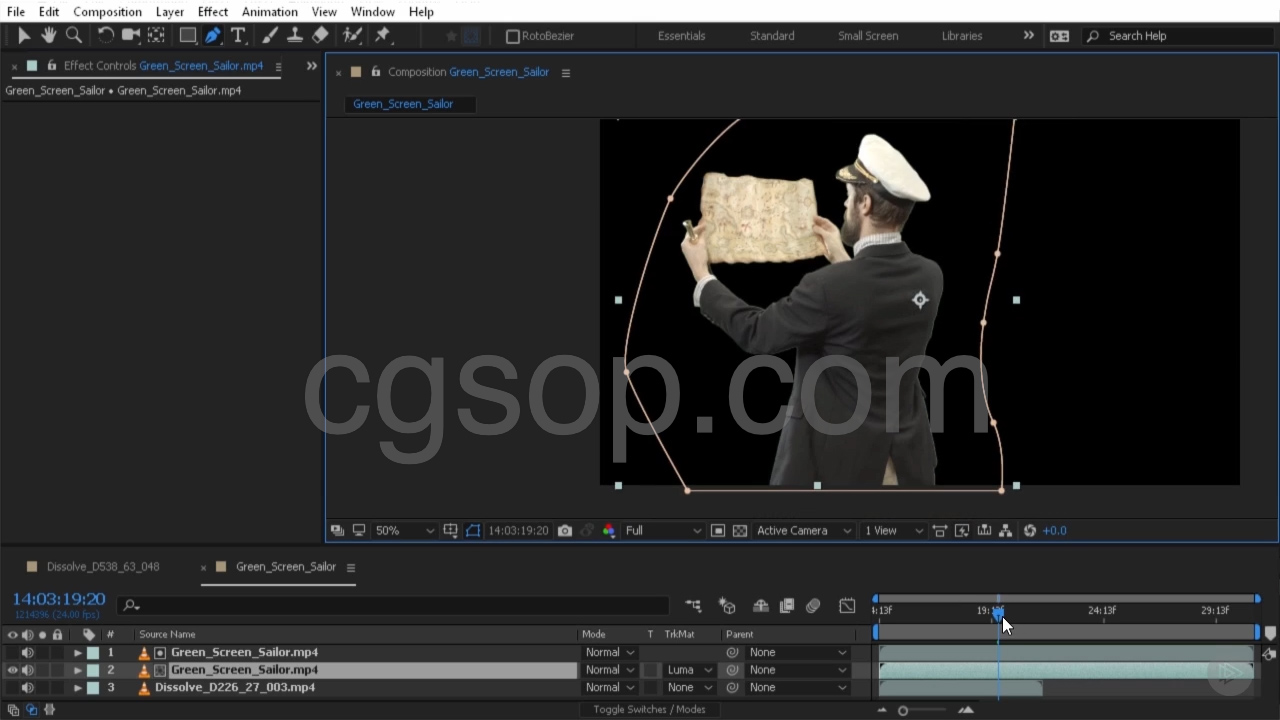
Task: Toggle the Transparency Grid in viewer
Action: [740, 531]
